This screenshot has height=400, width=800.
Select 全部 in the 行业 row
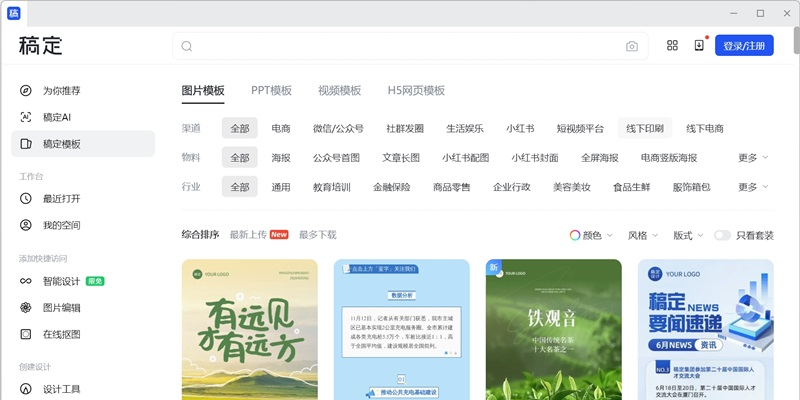240,187
